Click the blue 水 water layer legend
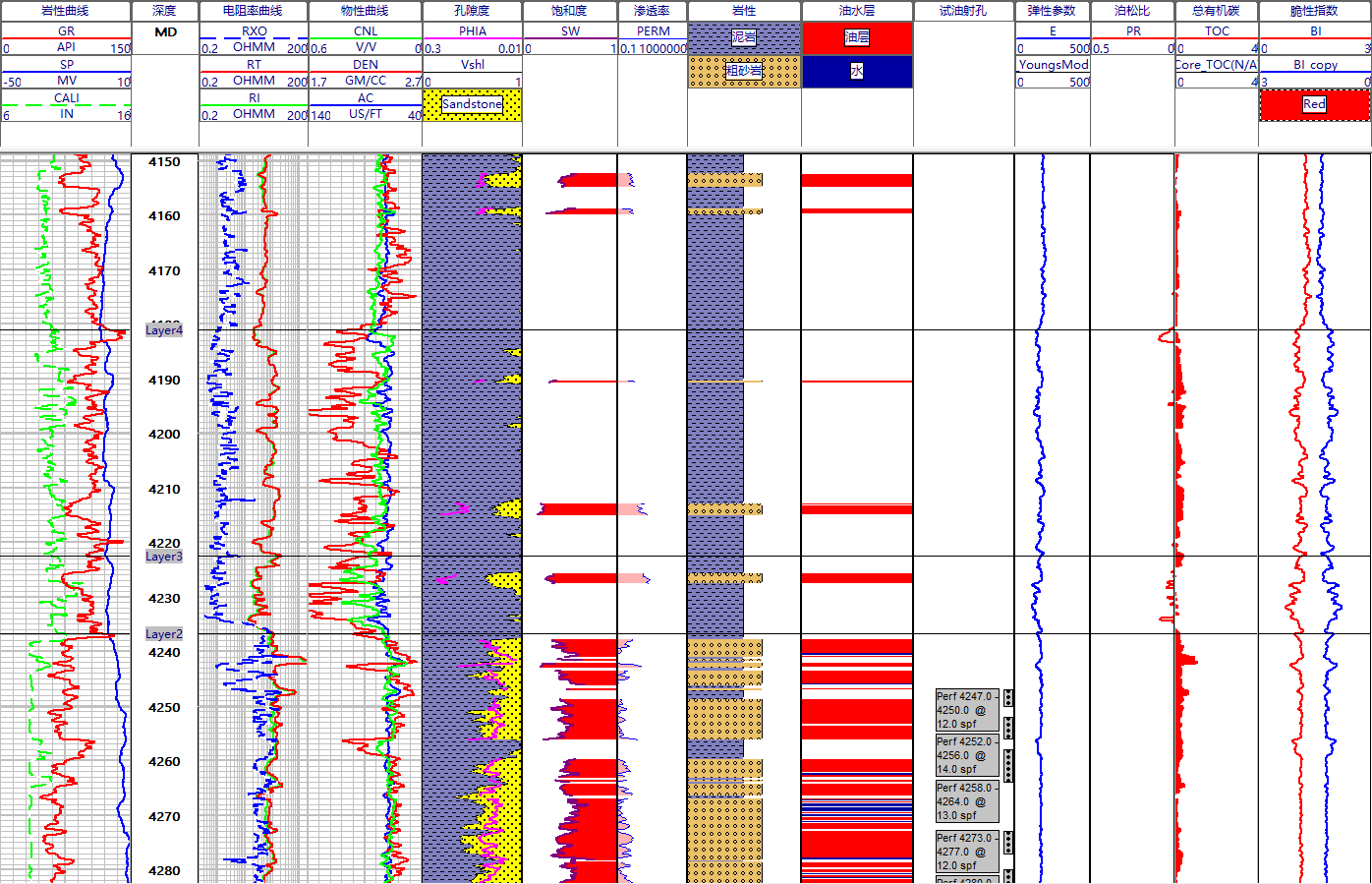The width and height of the screenshot is (1372, 884). click(857, 72)
